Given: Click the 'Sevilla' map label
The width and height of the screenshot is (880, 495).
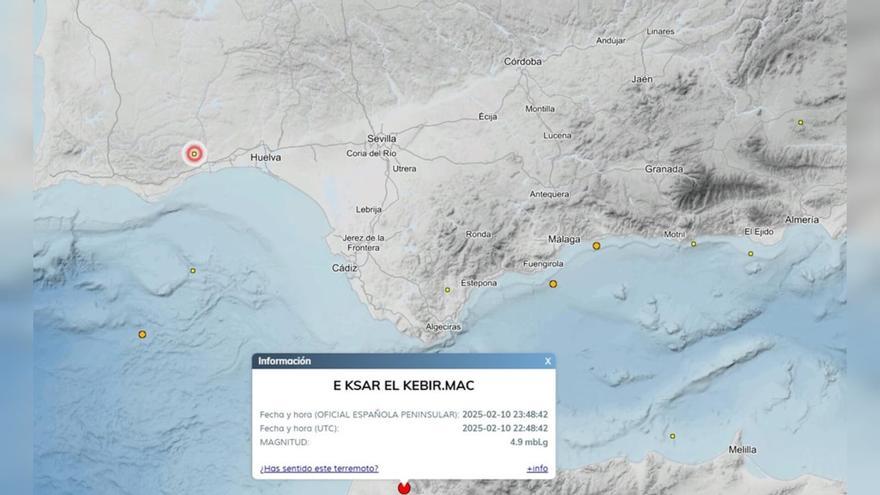Looking at the screenshot, I should 382,139.
